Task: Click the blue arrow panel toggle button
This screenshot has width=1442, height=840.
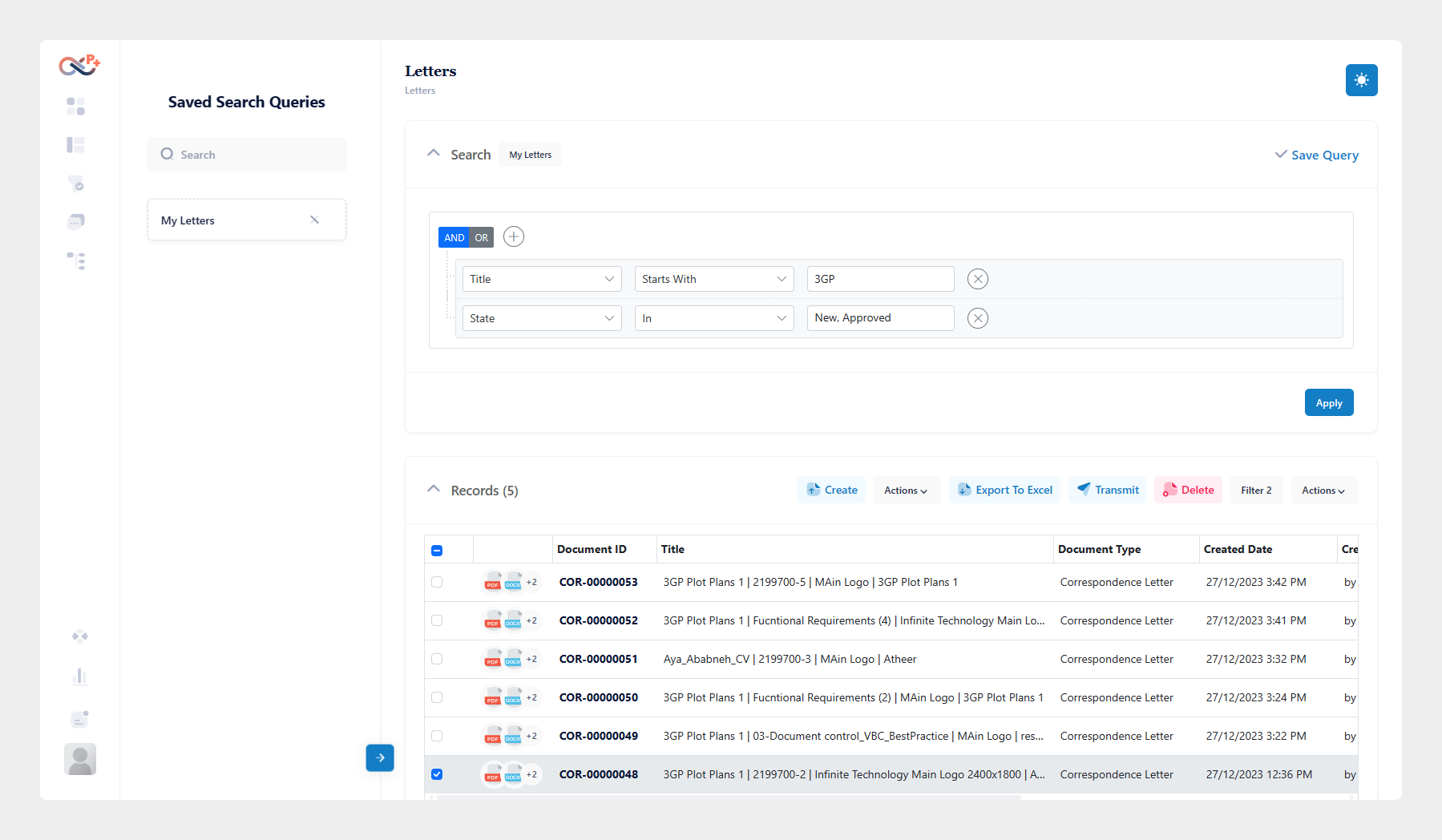Action: [380, 757]
